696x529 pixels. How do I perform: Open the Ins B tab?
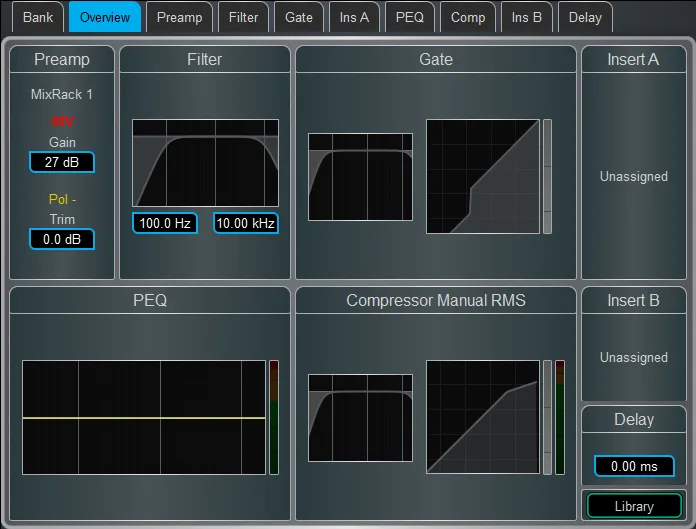pos(526,17)
